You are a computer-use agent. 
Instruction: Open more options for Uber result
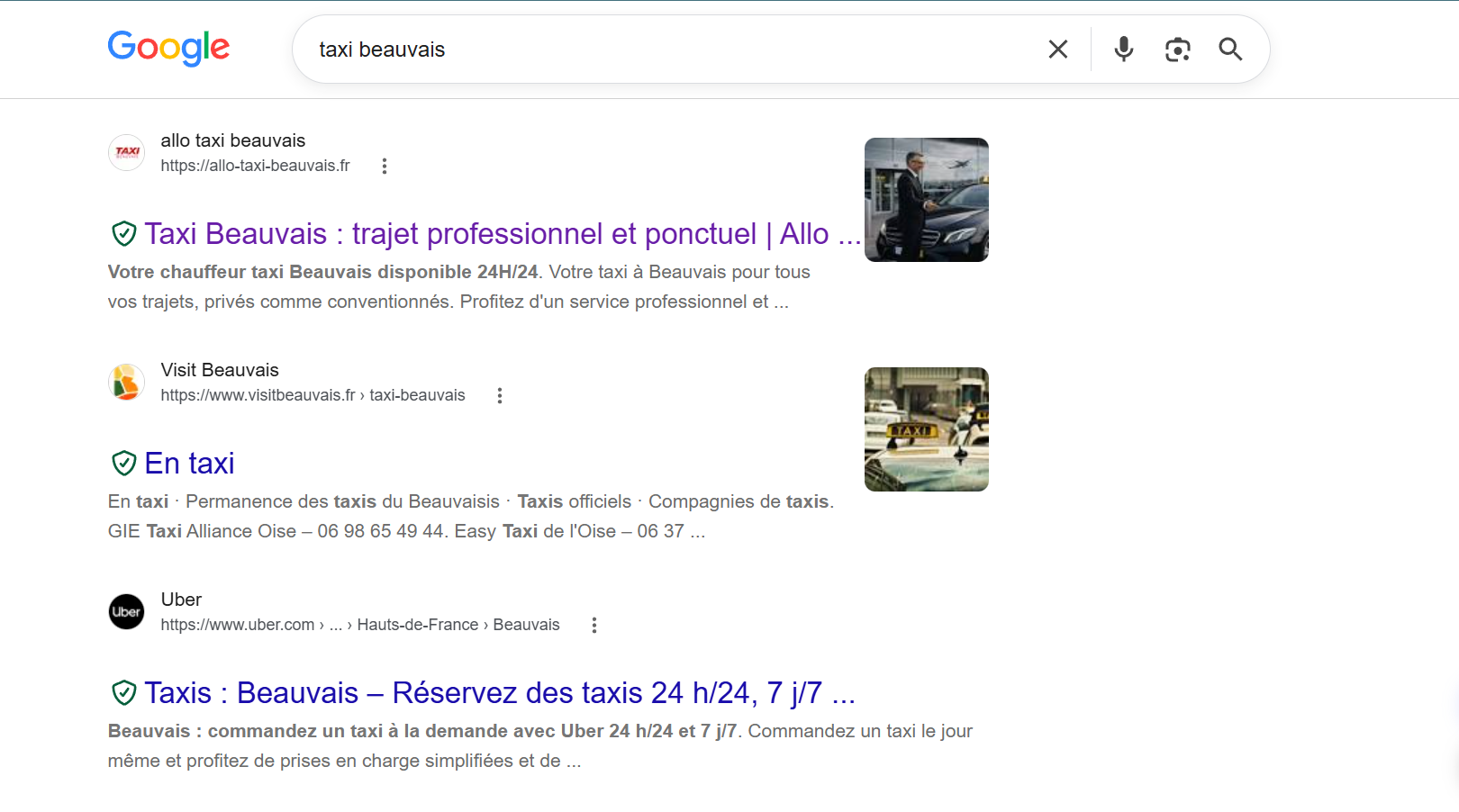pos(594,625)
